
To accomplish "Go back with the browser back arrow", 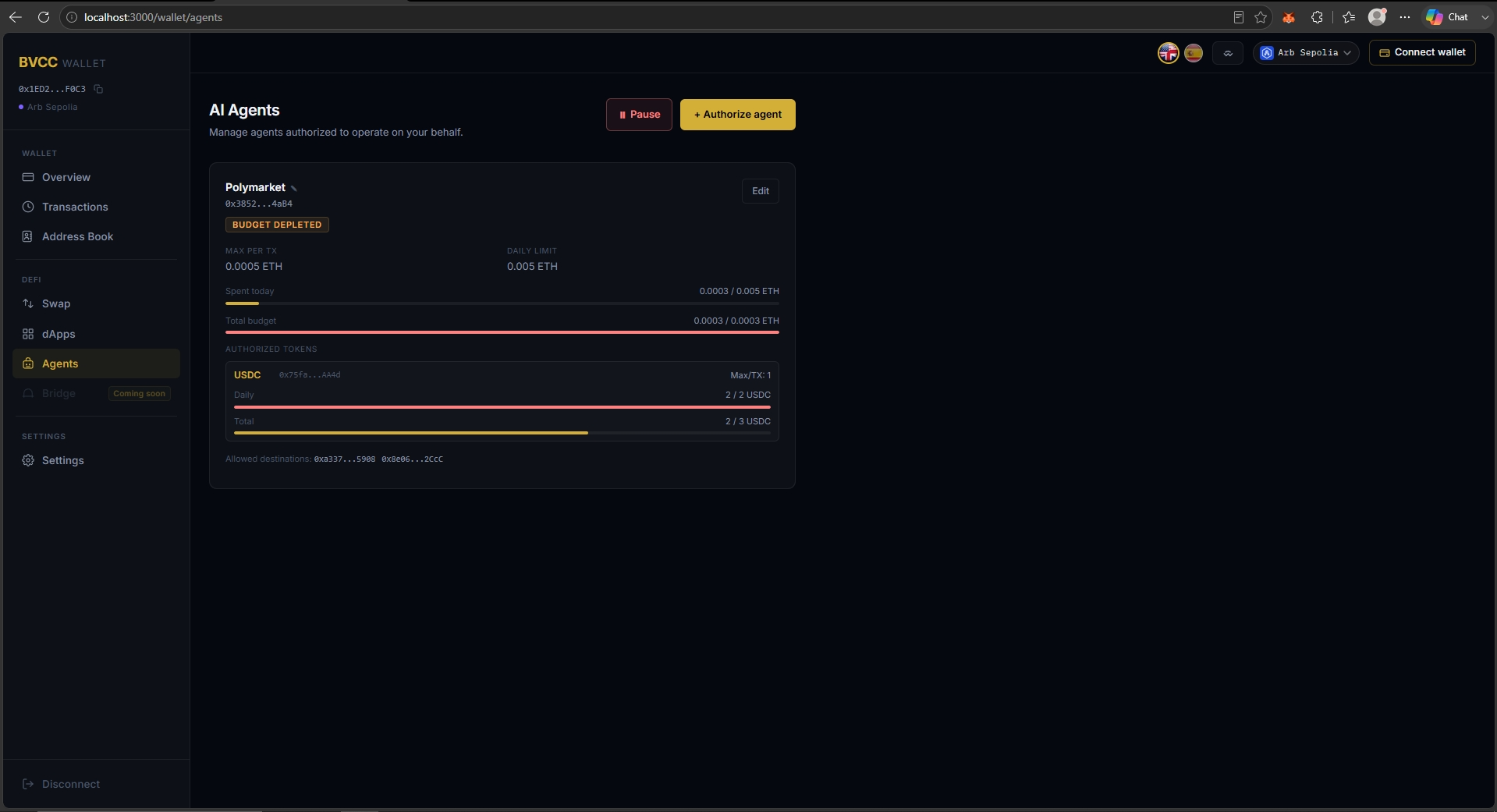I will click(16, 17).
